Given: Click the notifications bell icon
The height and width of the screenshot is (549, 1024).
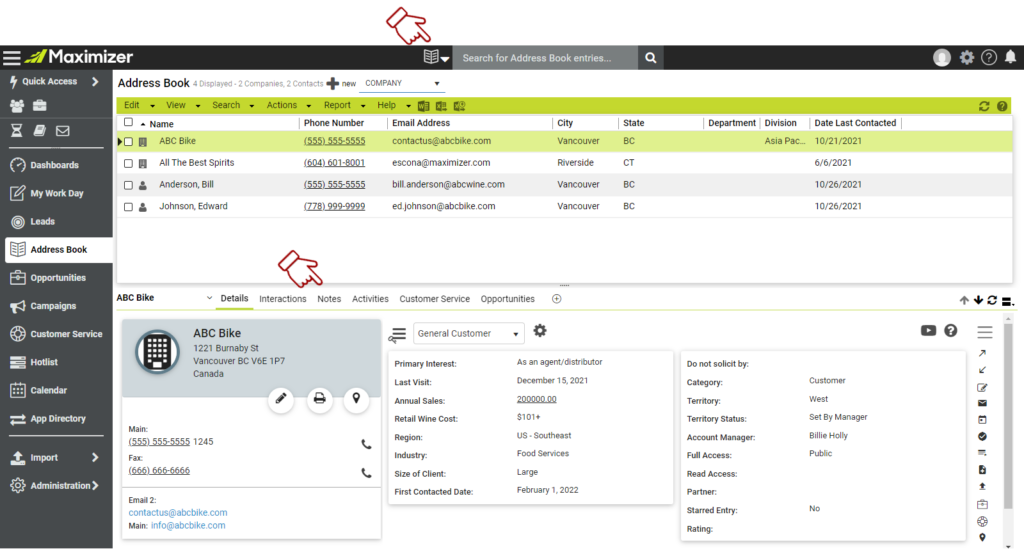Looking at the screenshot, I should tap(1010, 58).
